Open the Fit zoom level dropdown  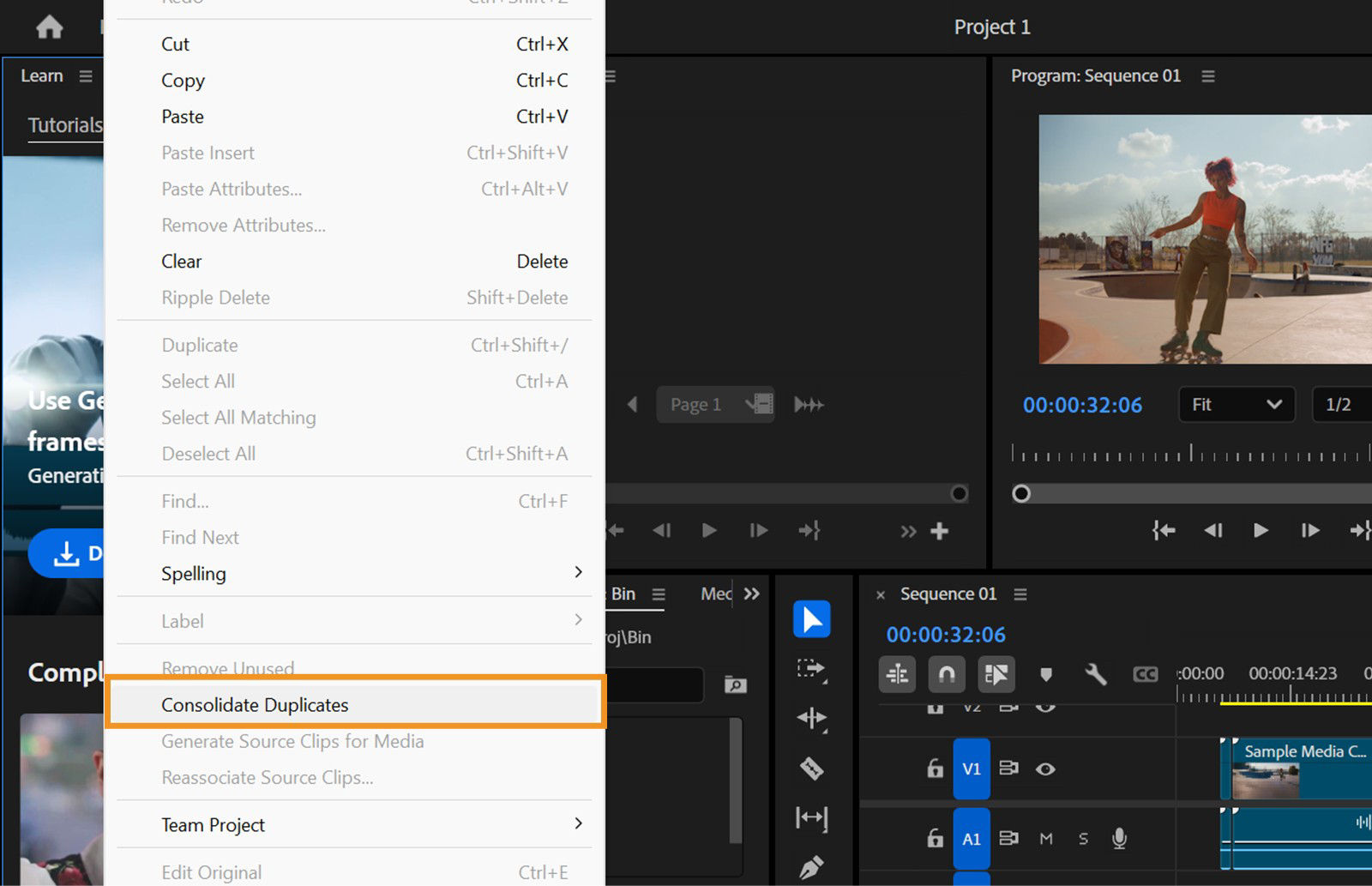[1236, 404]
